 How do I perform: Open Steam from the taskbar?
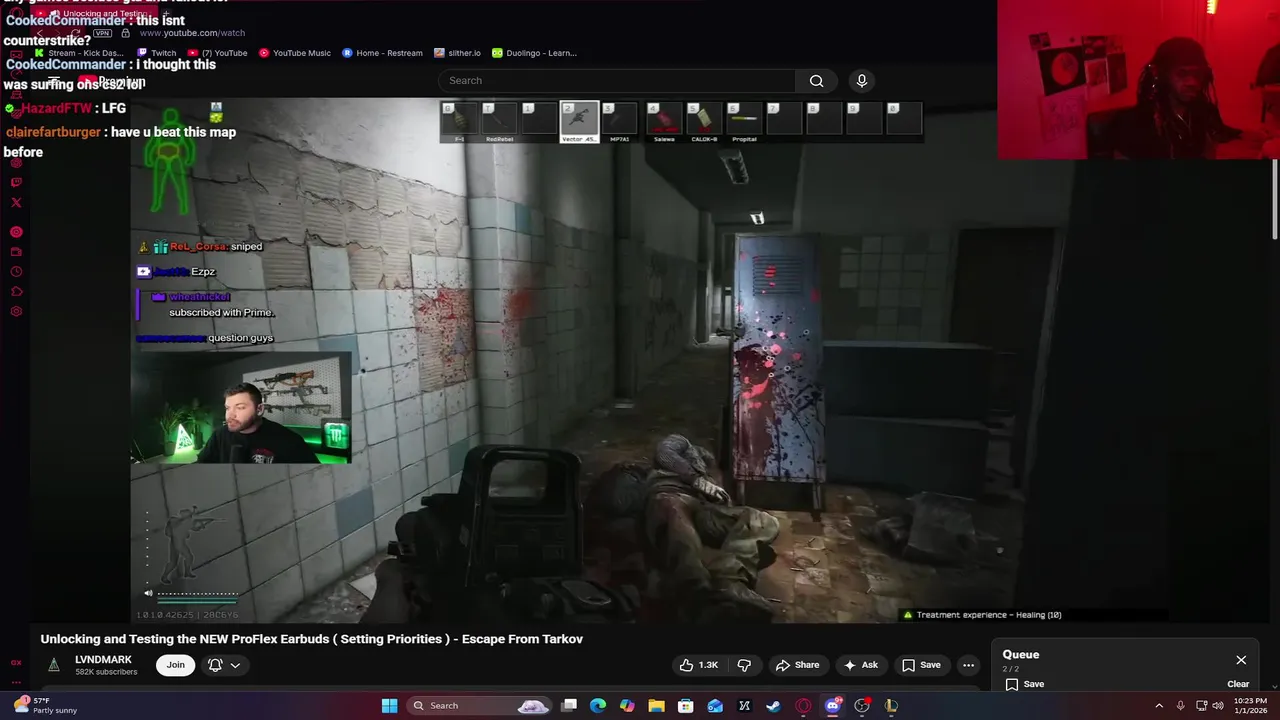click(773, 706)
